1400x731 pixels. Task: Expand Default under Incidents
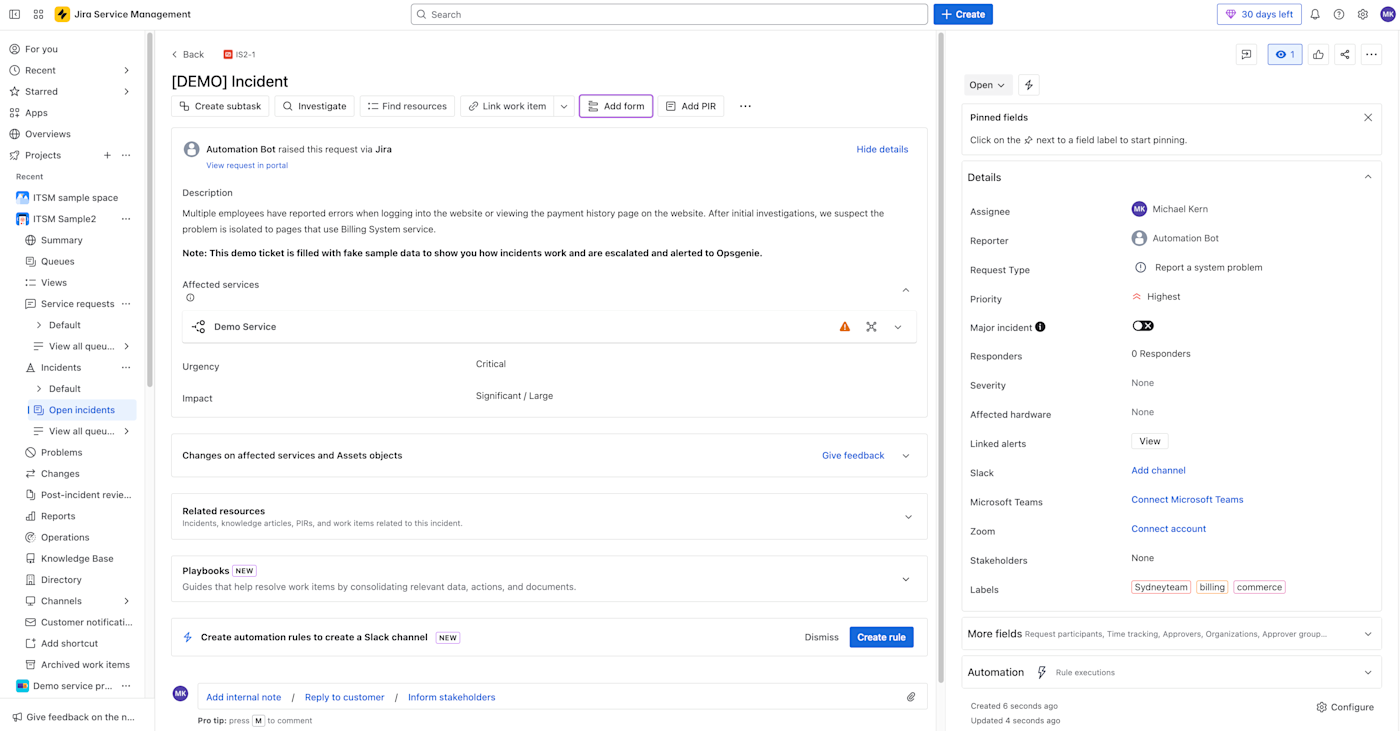point(39,389)
